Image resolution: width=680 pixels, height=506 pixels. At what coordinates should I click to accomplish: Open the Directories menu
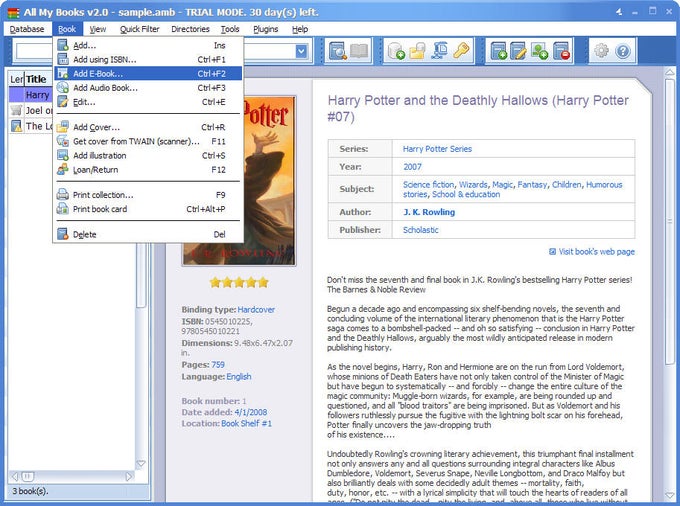tap(190, 29)
